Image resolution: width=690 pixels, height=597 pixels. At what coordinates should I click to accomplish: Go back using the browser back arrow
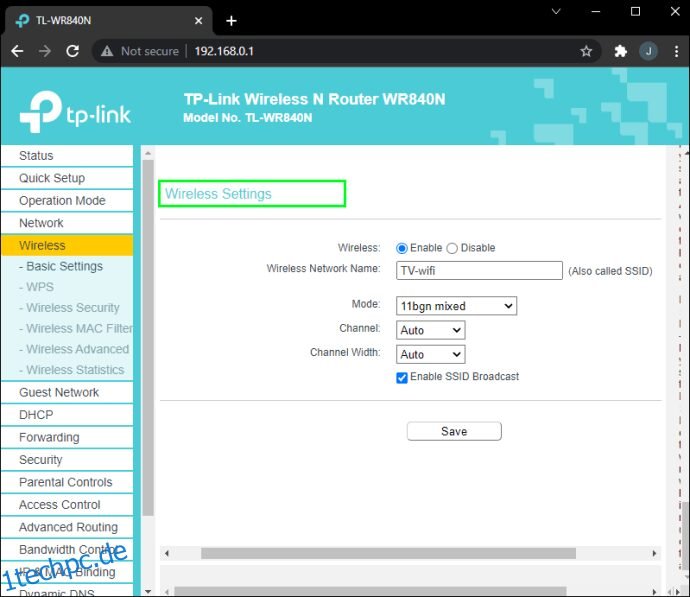click(17, 51)
